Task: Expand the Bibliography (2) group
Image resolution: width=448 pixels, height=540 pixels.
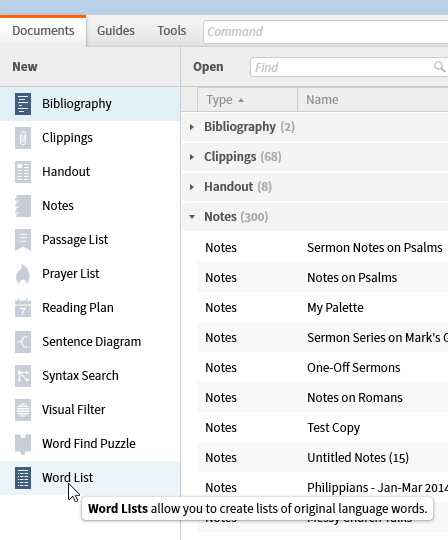Action: 192,127
